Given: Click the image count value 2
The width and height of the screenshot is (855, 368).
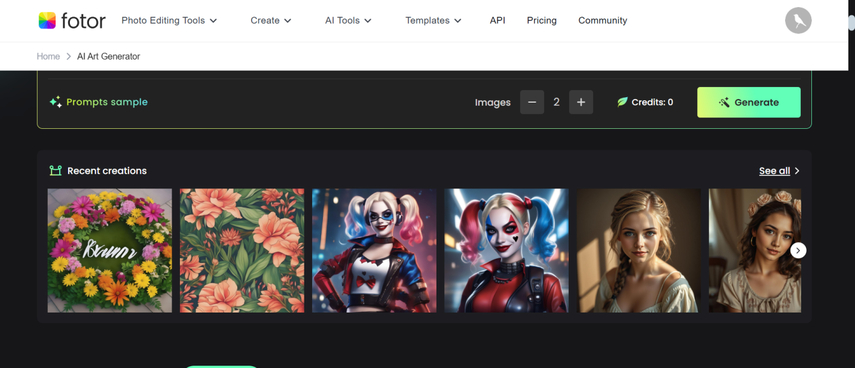Looking at the screenshot, I should click(x=557, y=102).
